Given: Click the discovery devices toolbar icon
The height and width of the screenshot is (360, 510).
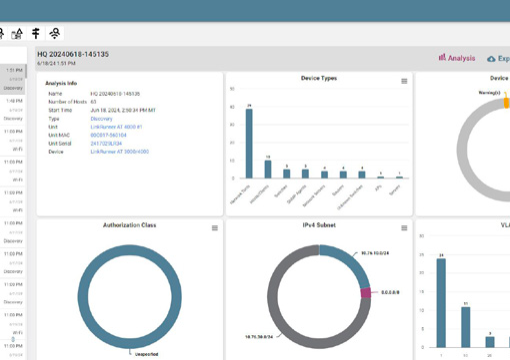Looking at the screenshot, I should coord(17,34).
